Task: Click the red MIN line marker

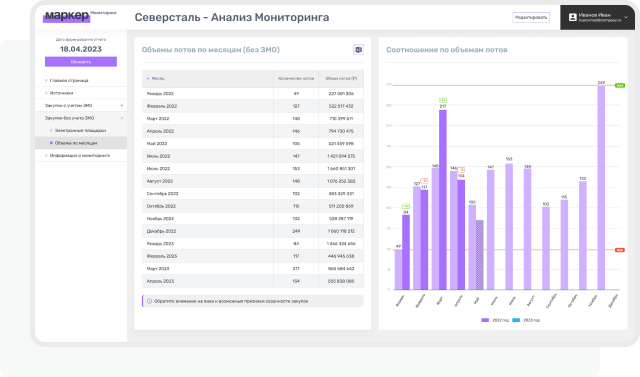Action: click(x=620, y=250)
